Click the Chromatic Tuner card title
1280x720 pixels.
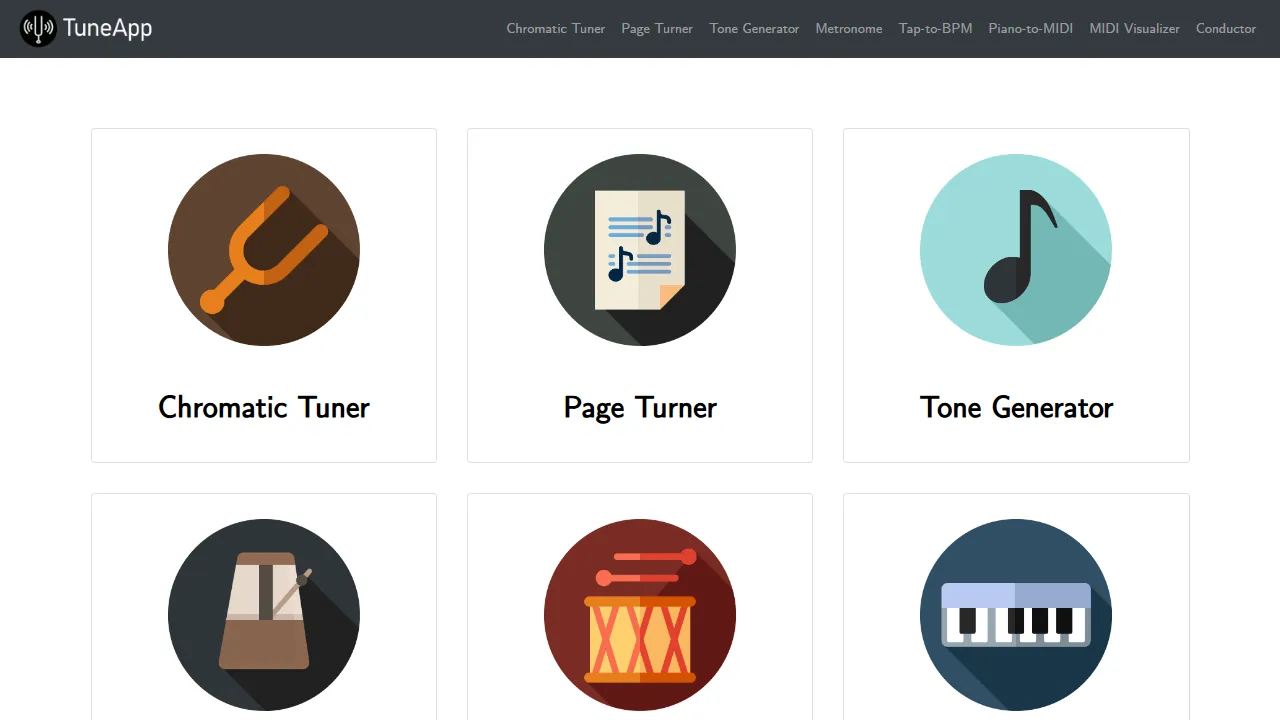pos(264,407)
